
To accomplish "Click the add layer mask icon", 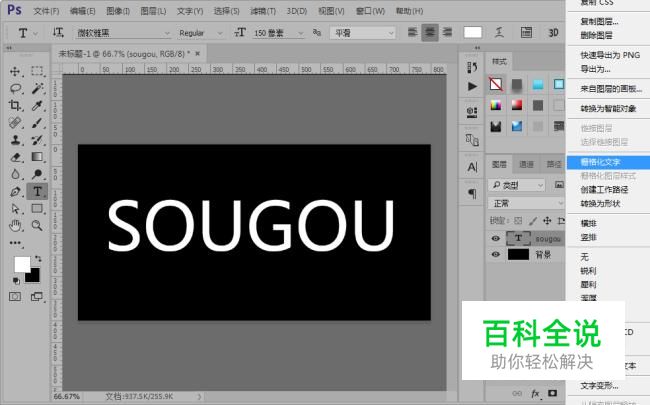I will [553, 393].
